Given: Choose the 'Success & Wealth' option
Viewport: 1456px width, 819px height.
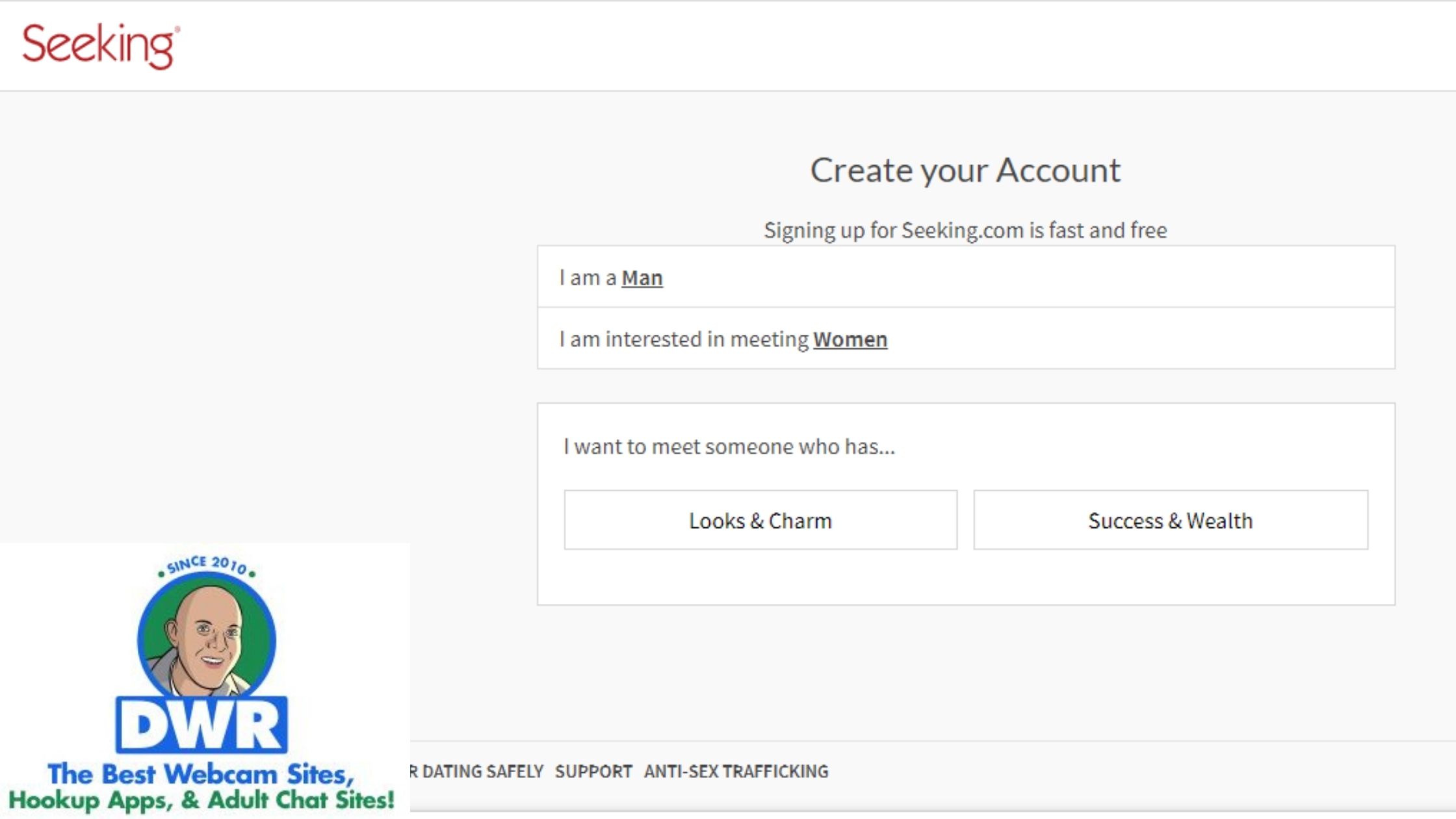Looking at the screenshot, I should [x=1170, y=521].
